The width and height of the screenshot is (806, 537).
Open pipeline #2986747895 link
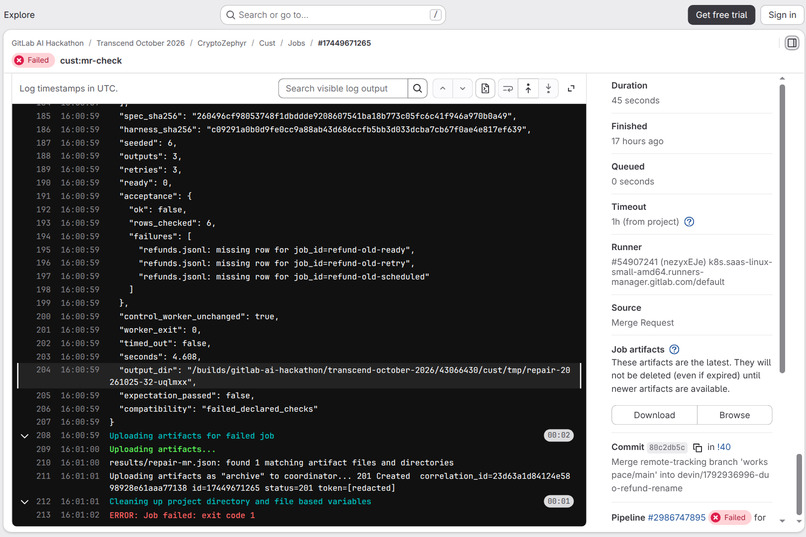click(676, 517)
